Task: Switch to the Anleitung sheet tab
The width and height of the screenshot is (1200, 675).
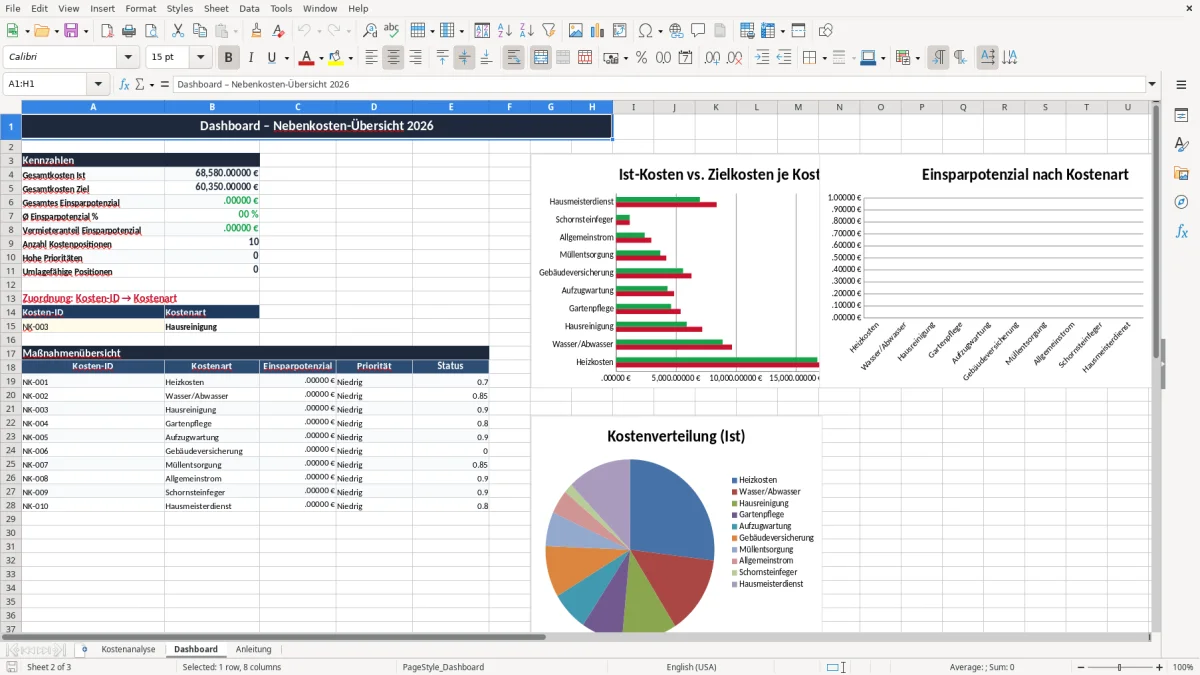Action: [254, 649]
